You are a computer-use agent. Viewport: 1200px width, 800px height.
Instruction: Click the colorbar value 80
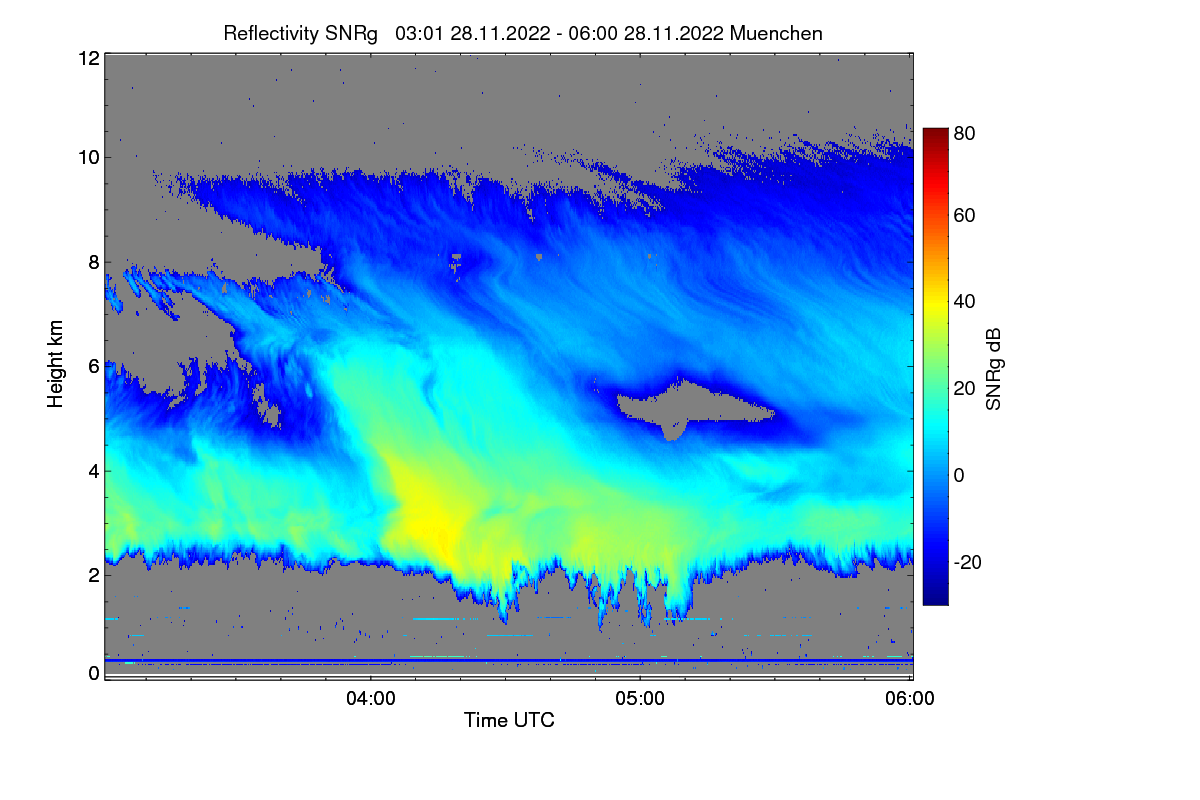965,133
